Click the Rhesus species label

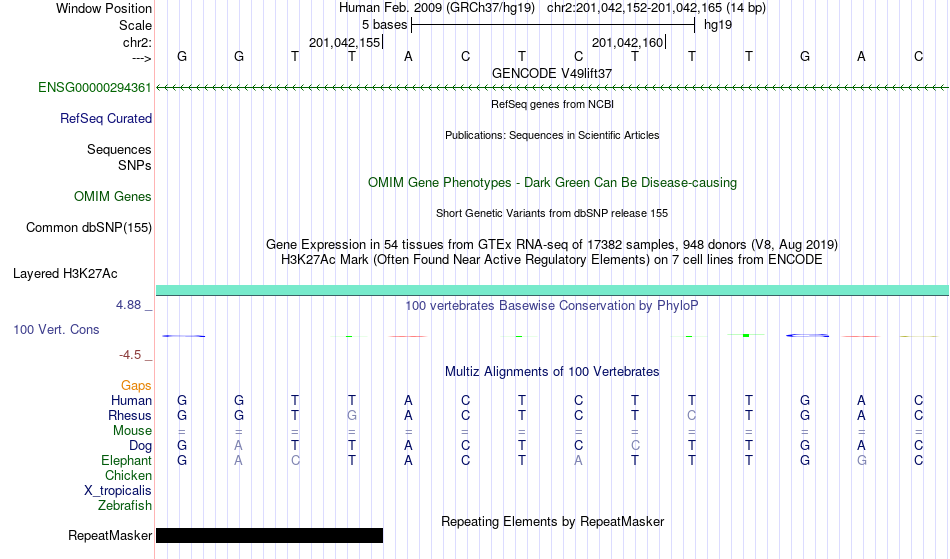pos(130,415)
